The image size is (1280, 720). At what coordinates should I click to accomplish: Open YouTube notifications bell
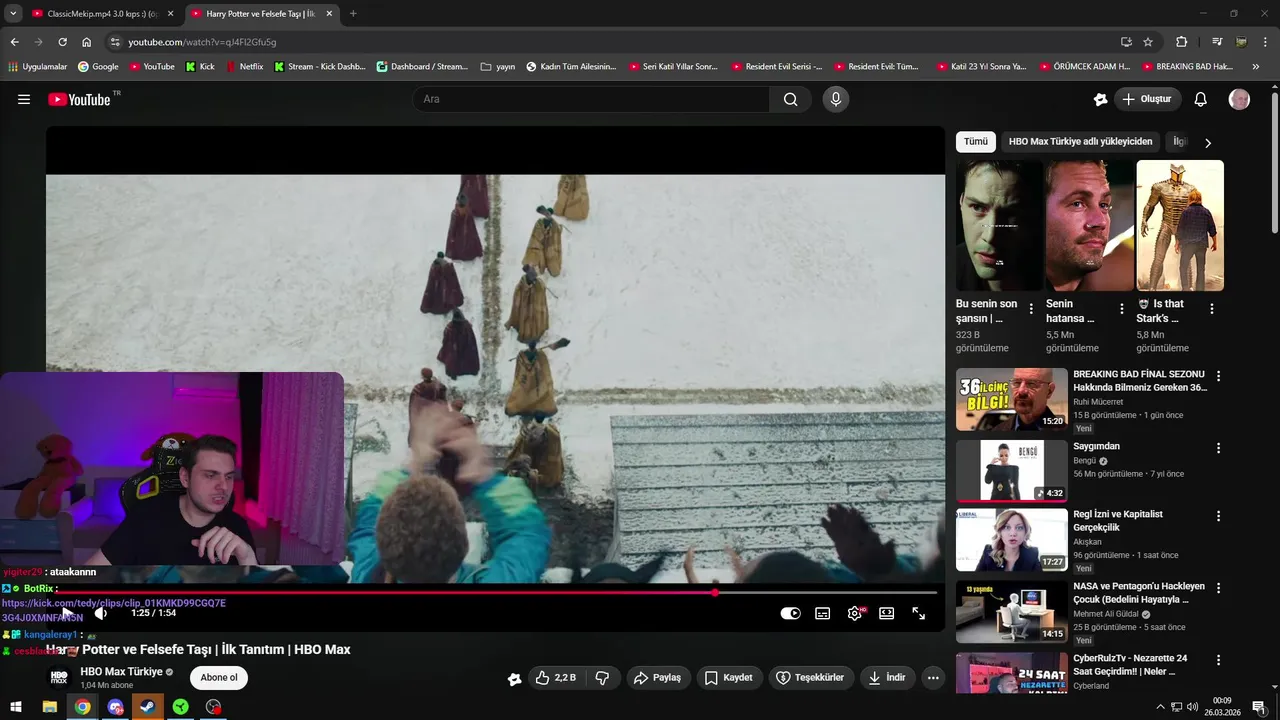tap(1201, 99)
